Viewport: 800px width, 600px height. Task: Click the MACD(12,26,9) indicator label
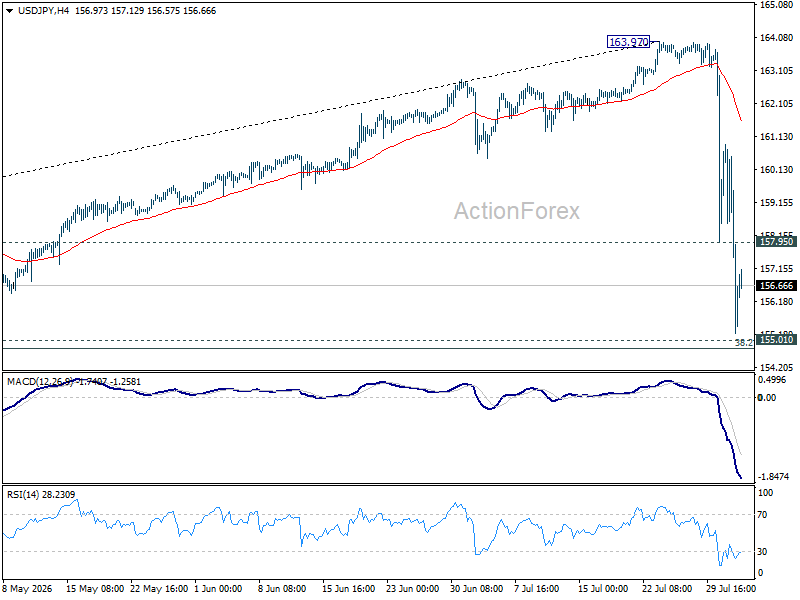point(40,382)
